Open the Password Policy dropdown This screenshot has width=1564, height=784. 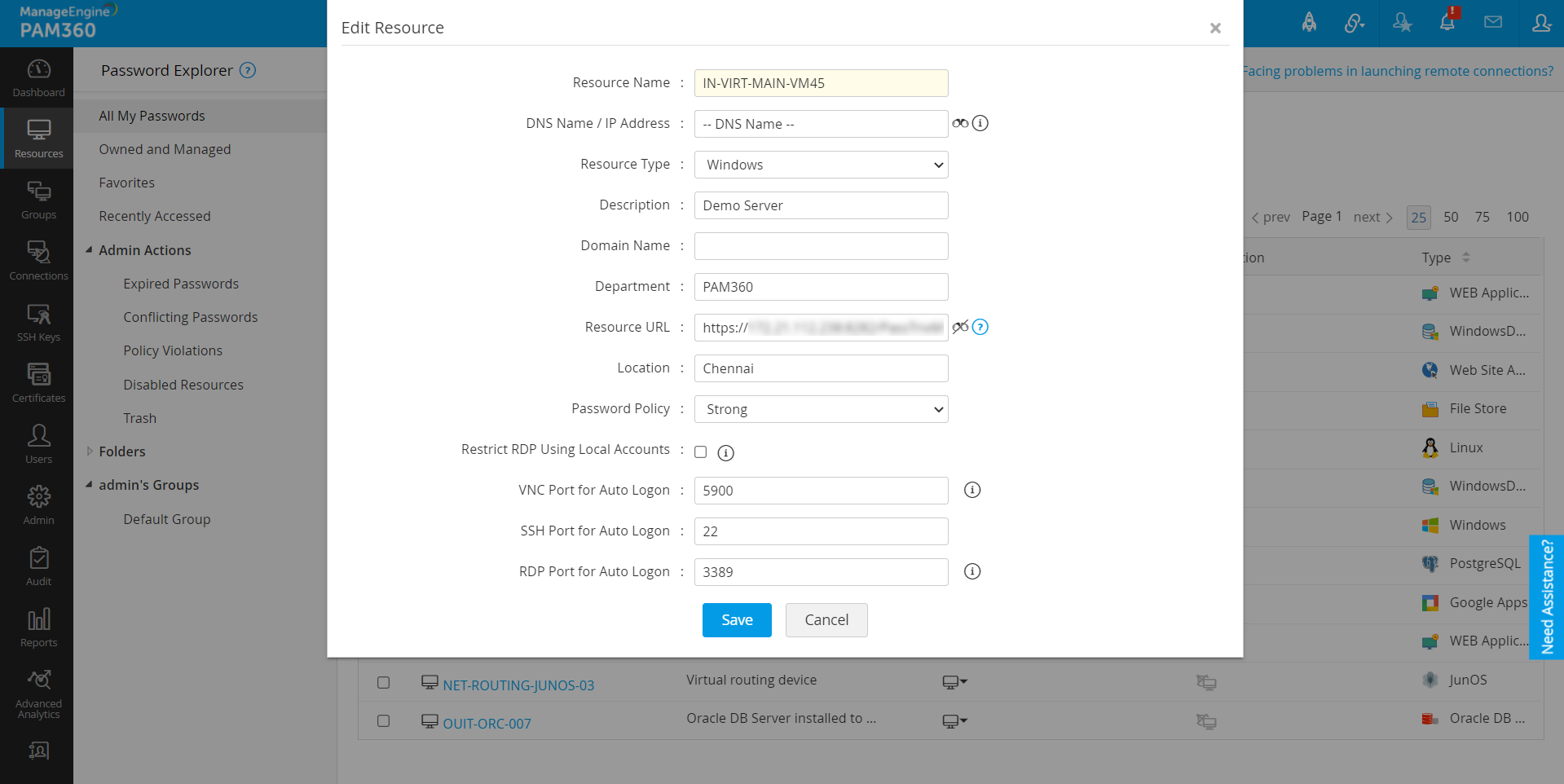pyautogui.click(x=820, y=408)
